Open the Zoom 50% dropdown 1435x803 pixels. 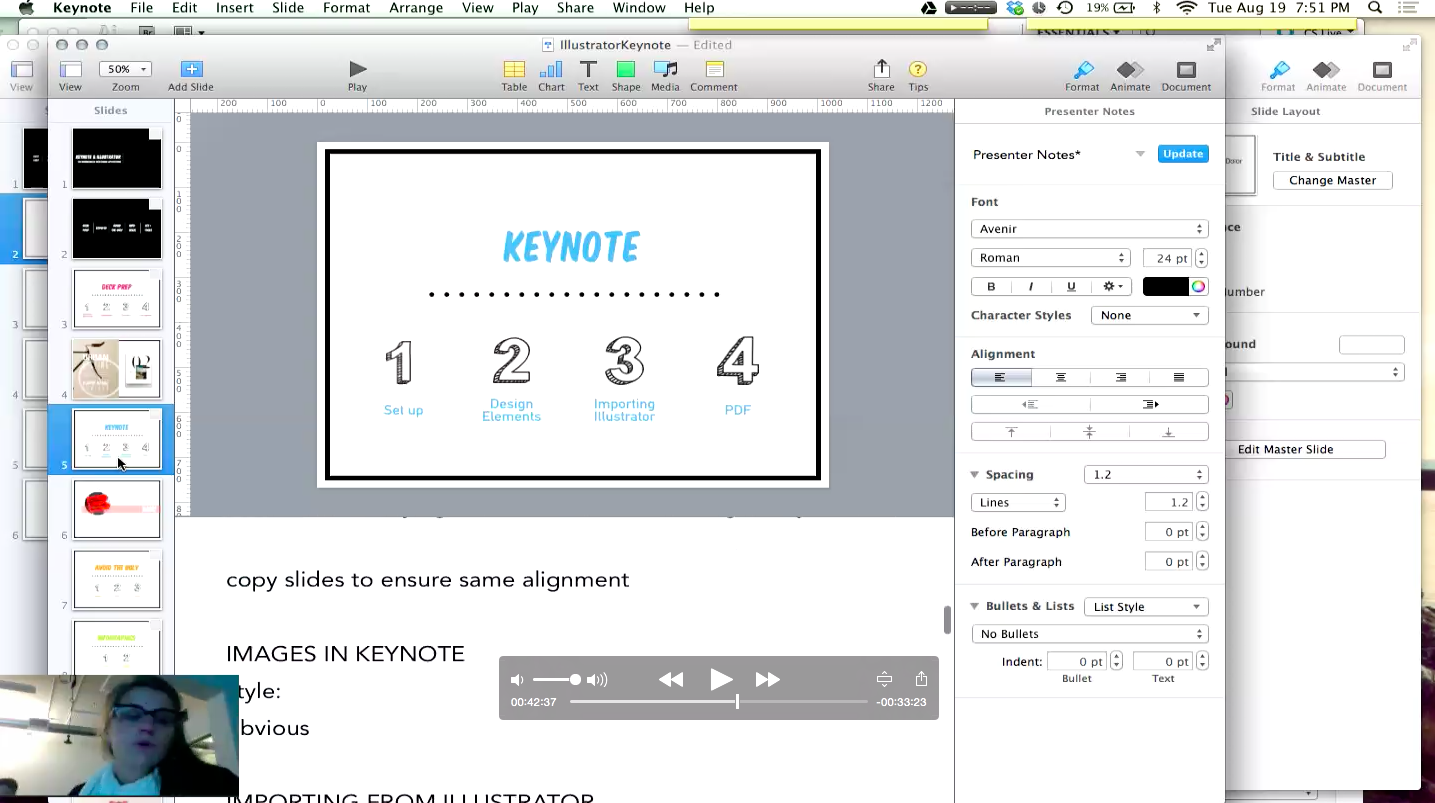[125, 69]
